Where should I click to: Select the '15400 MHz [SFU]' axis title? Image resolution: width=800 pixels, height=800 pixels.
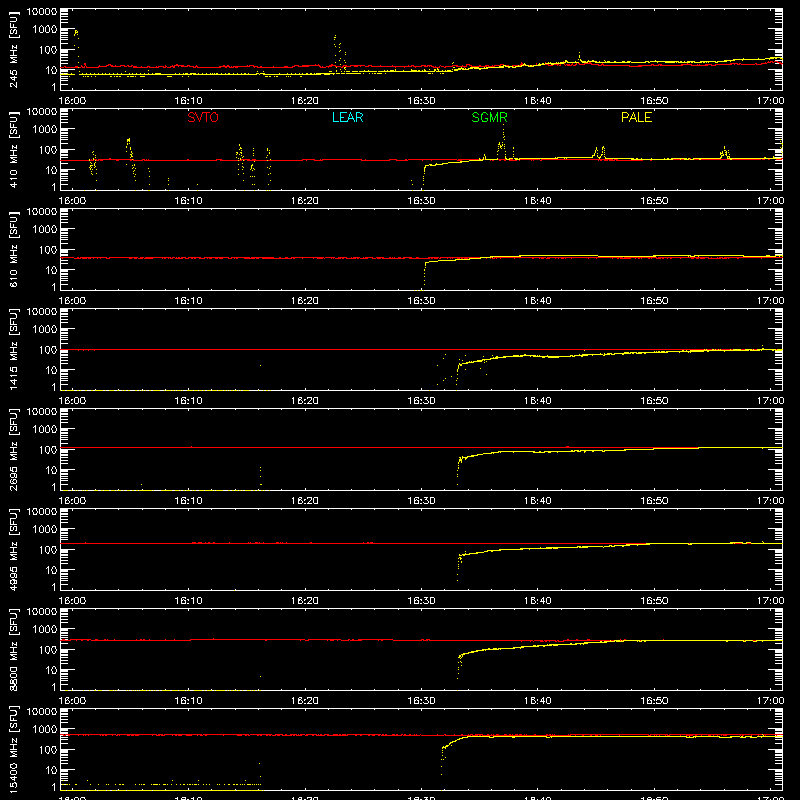(14, 749)
